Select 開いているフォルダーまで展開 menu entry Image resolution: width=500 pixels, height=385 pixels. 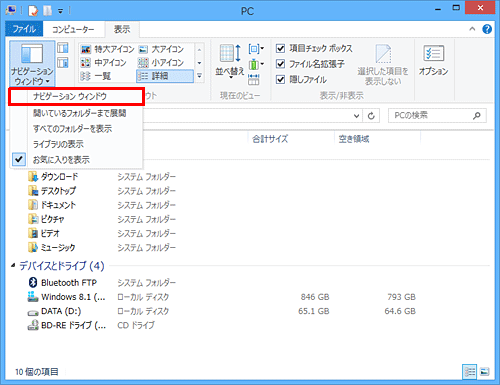[77, 113]
